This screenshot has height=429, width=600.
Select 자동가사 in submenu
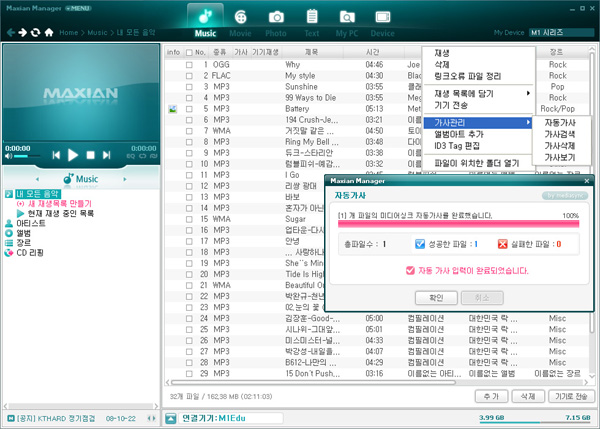[x=560, y=122]
